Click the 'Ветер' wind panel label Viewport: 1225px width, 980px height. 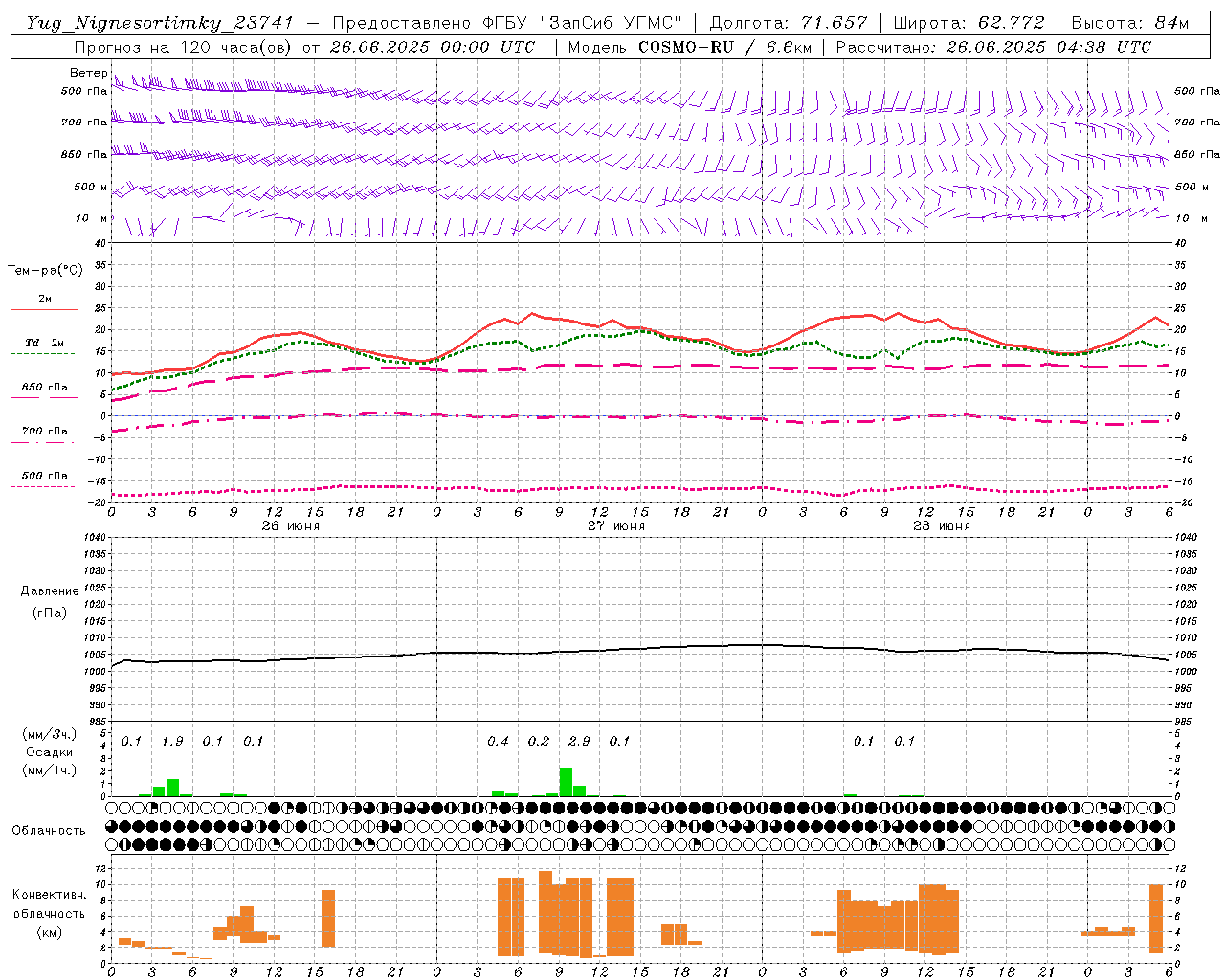tap(88, 73)
